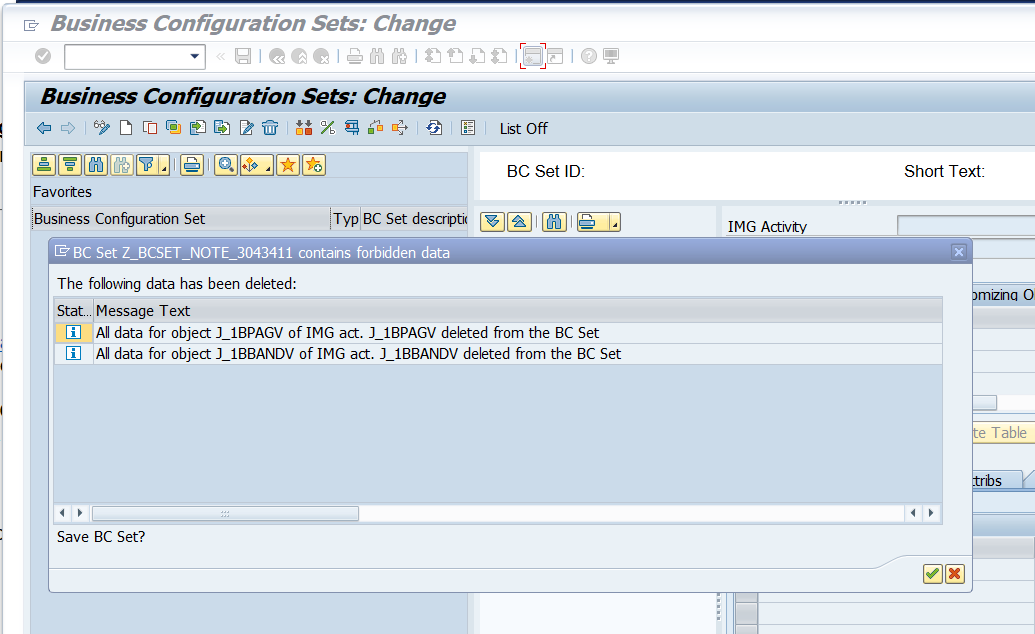Click the List Off button
1035x634 pixels.
(x=523, y=129)
